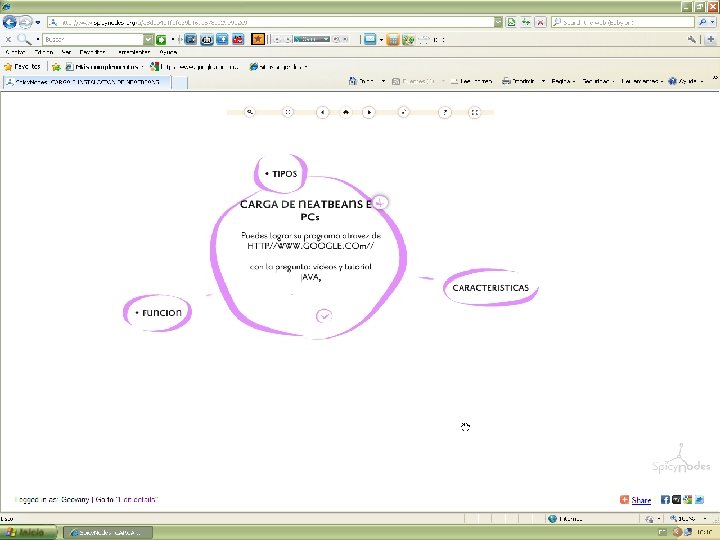Click the red video toolbar icon
Screen dimensions: 720x540
tap(238, 39)
